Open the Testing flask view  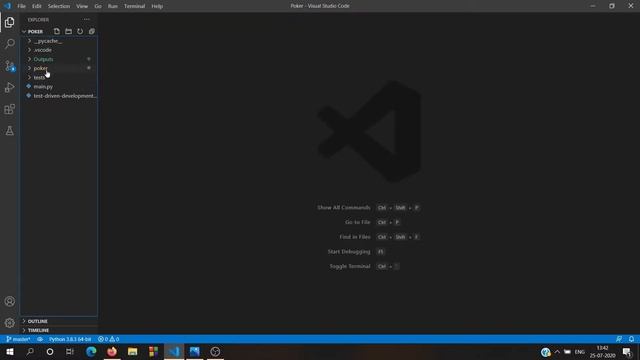pos(9,131)
